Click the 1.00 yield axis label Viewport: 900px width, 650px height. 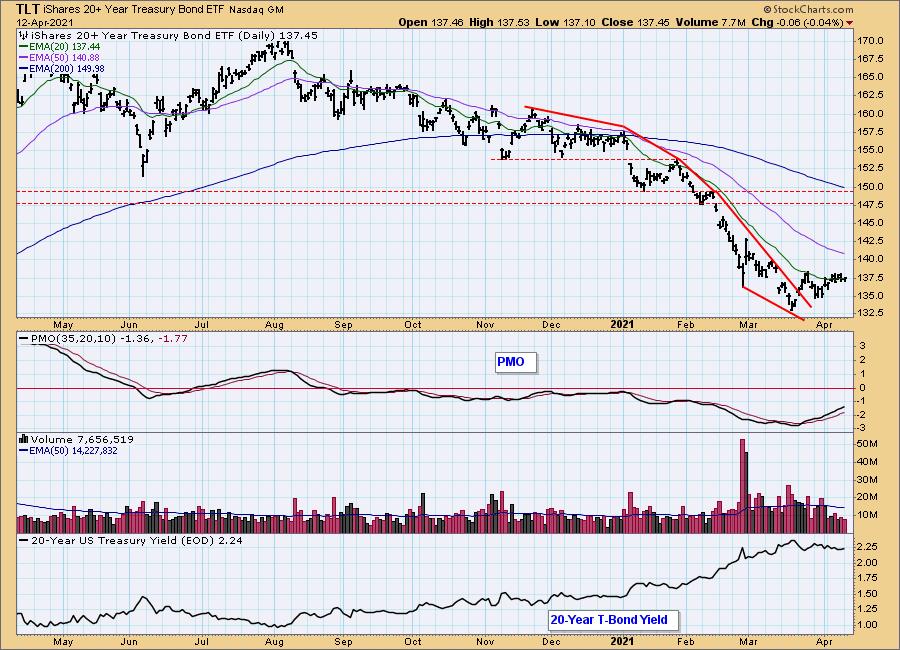click(867, 625)
